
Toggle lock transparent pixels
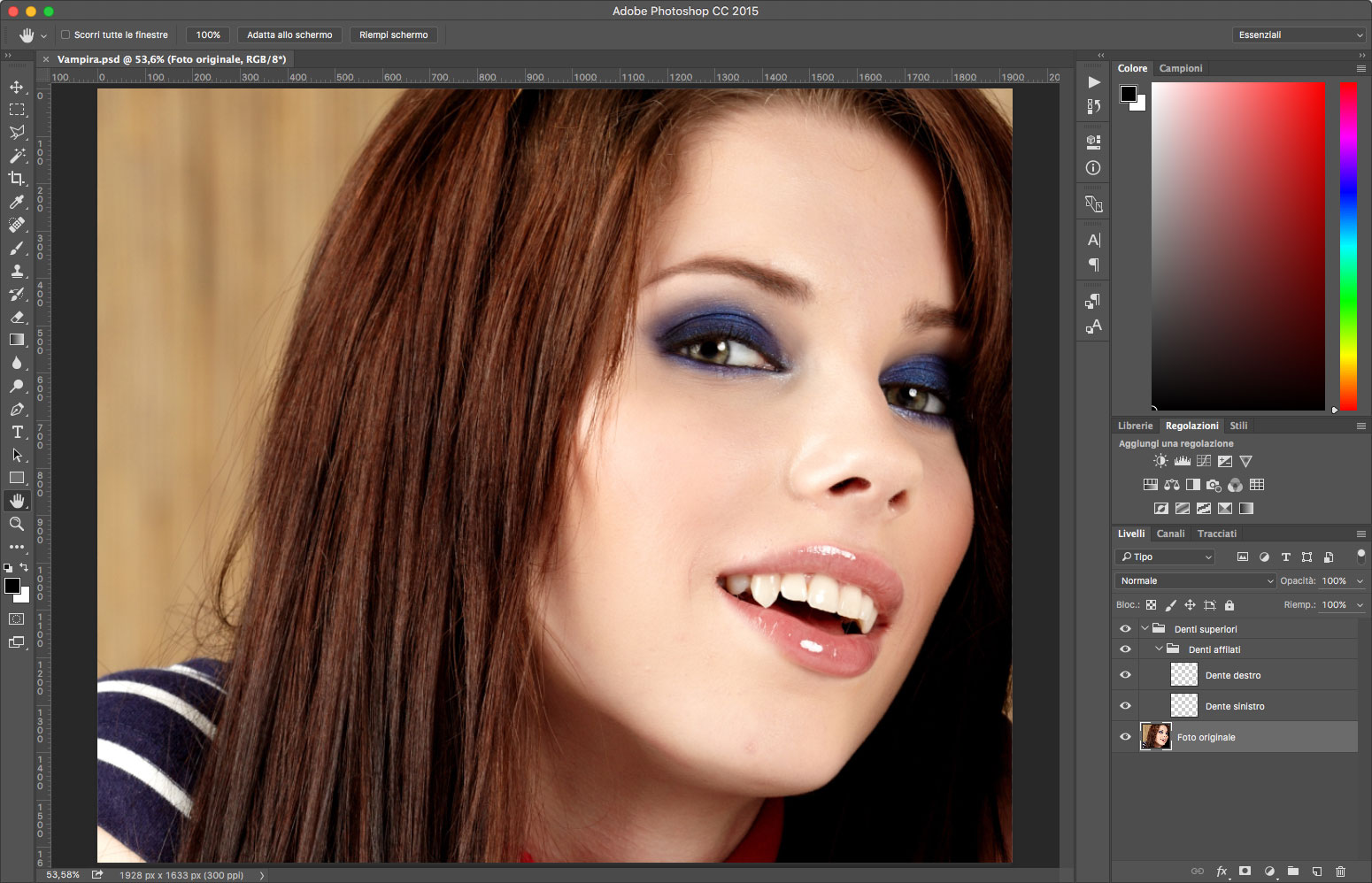click(x=1151, y=605)
